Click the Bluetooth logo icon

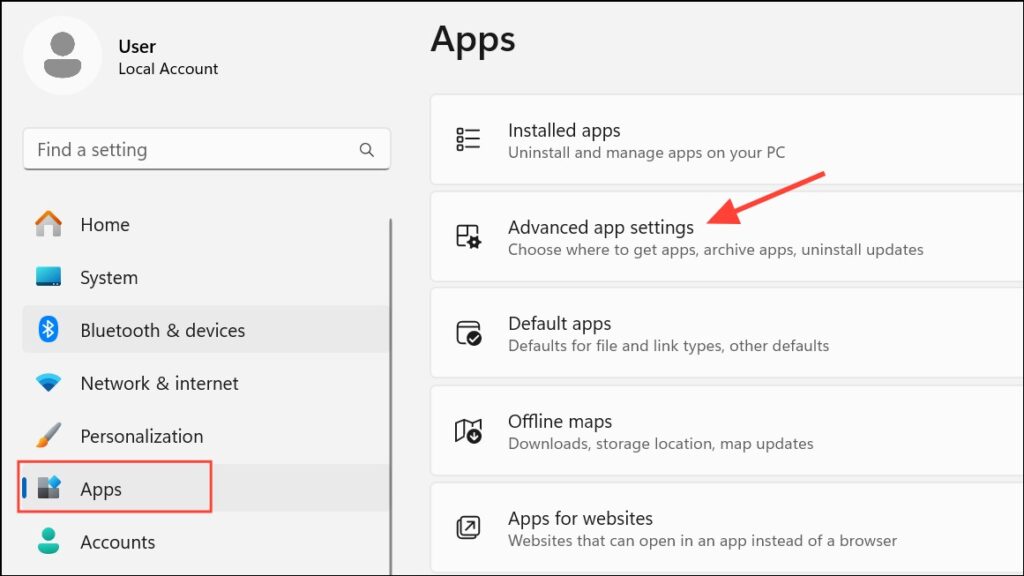48,330
